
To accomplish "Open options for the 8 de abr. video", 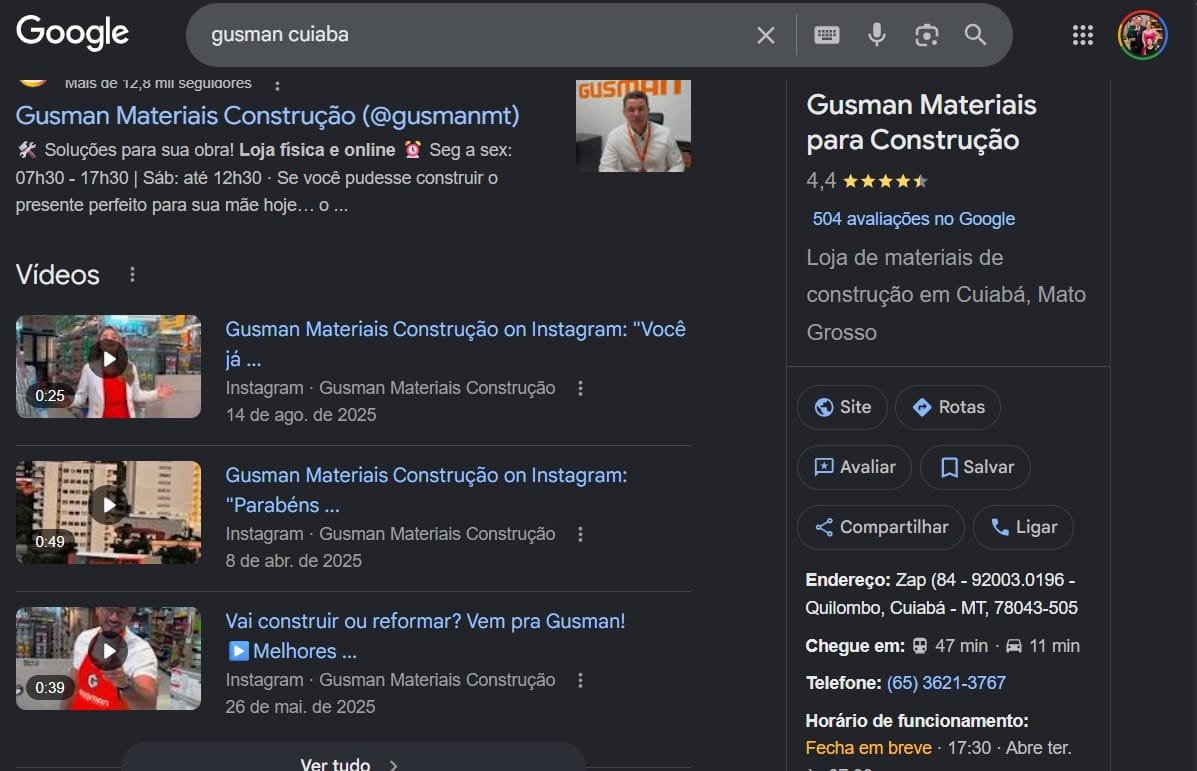I will [580, 534].
